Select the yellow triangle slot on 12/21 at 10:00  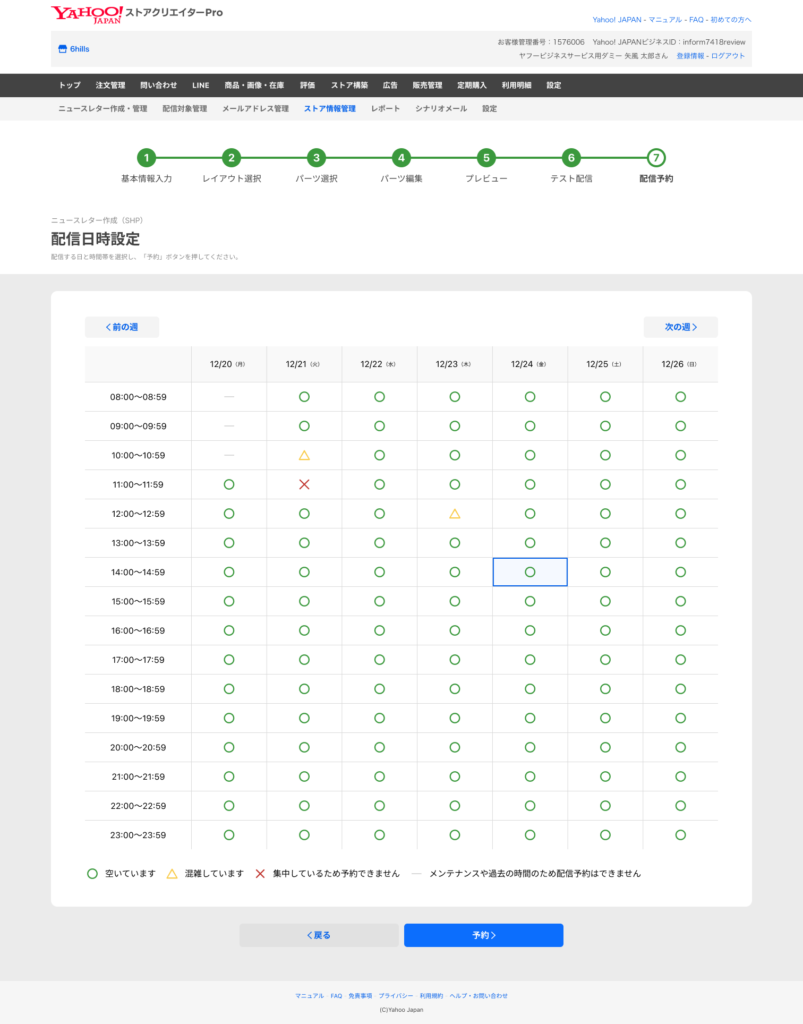click(x=304, y=455)
